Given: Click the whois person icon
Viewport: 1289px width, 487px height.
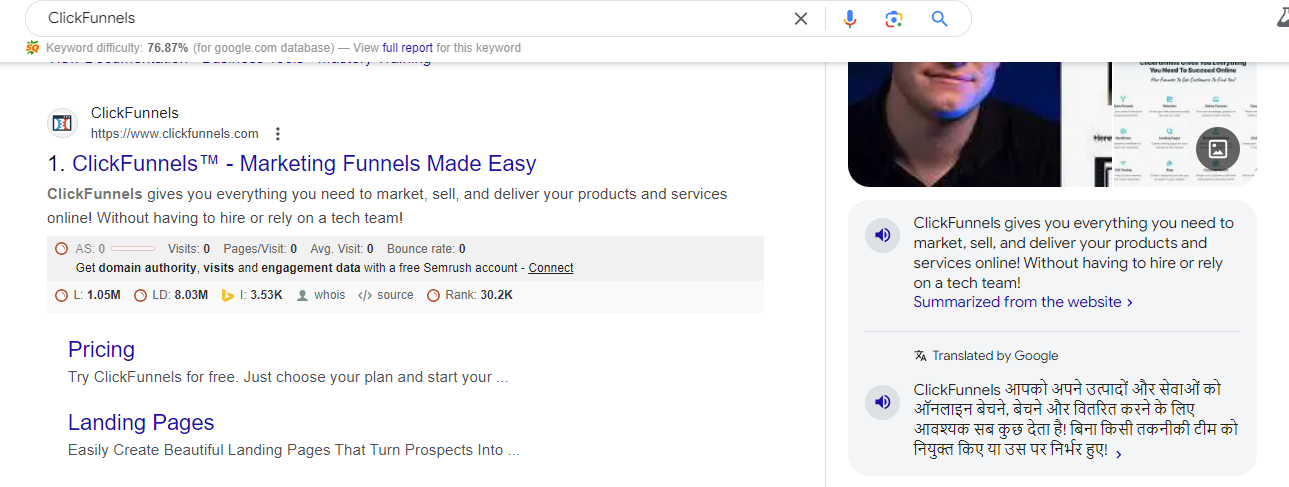Looking at the screenshot, I should tap(303, 295).
